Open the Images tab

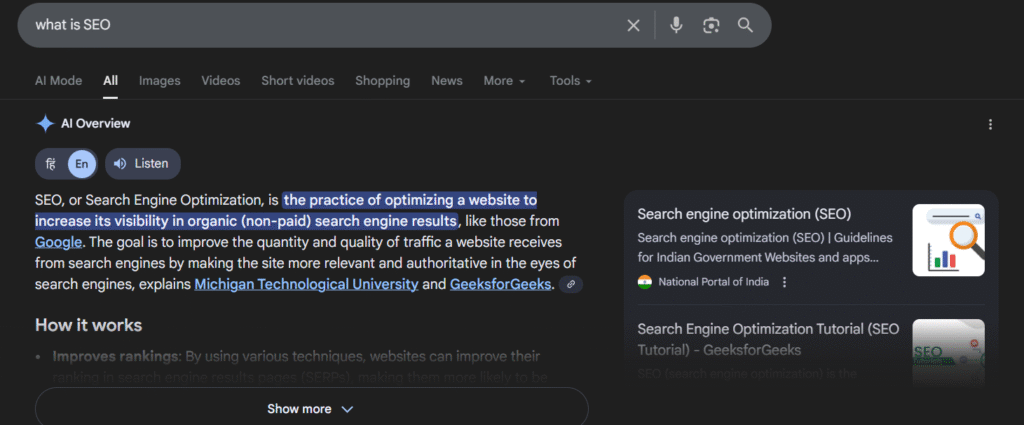[159, 81]
